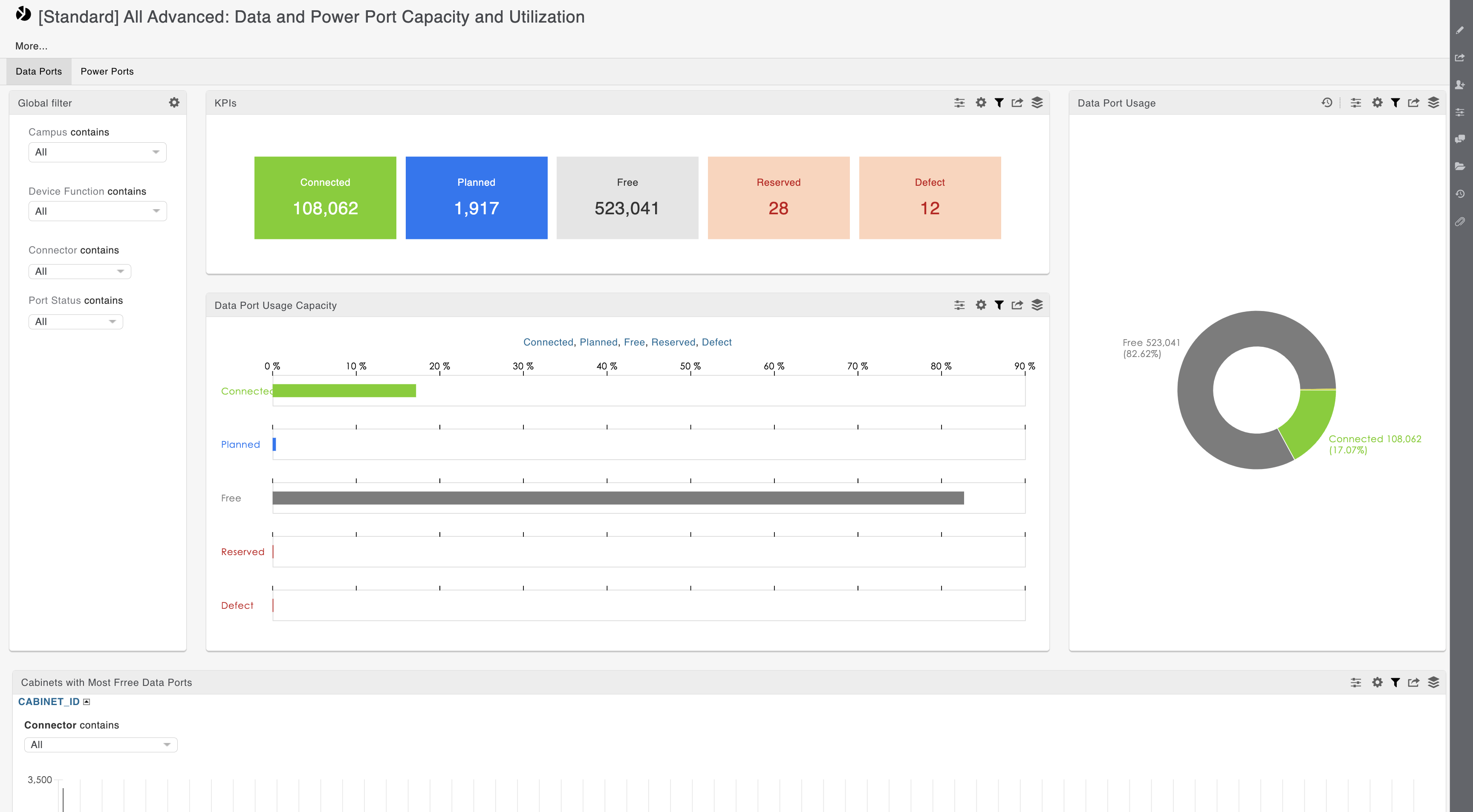Screen dimensions: 1473x812
Task: Click the Planned blue KPI tile
Action: tap(477, 198)
